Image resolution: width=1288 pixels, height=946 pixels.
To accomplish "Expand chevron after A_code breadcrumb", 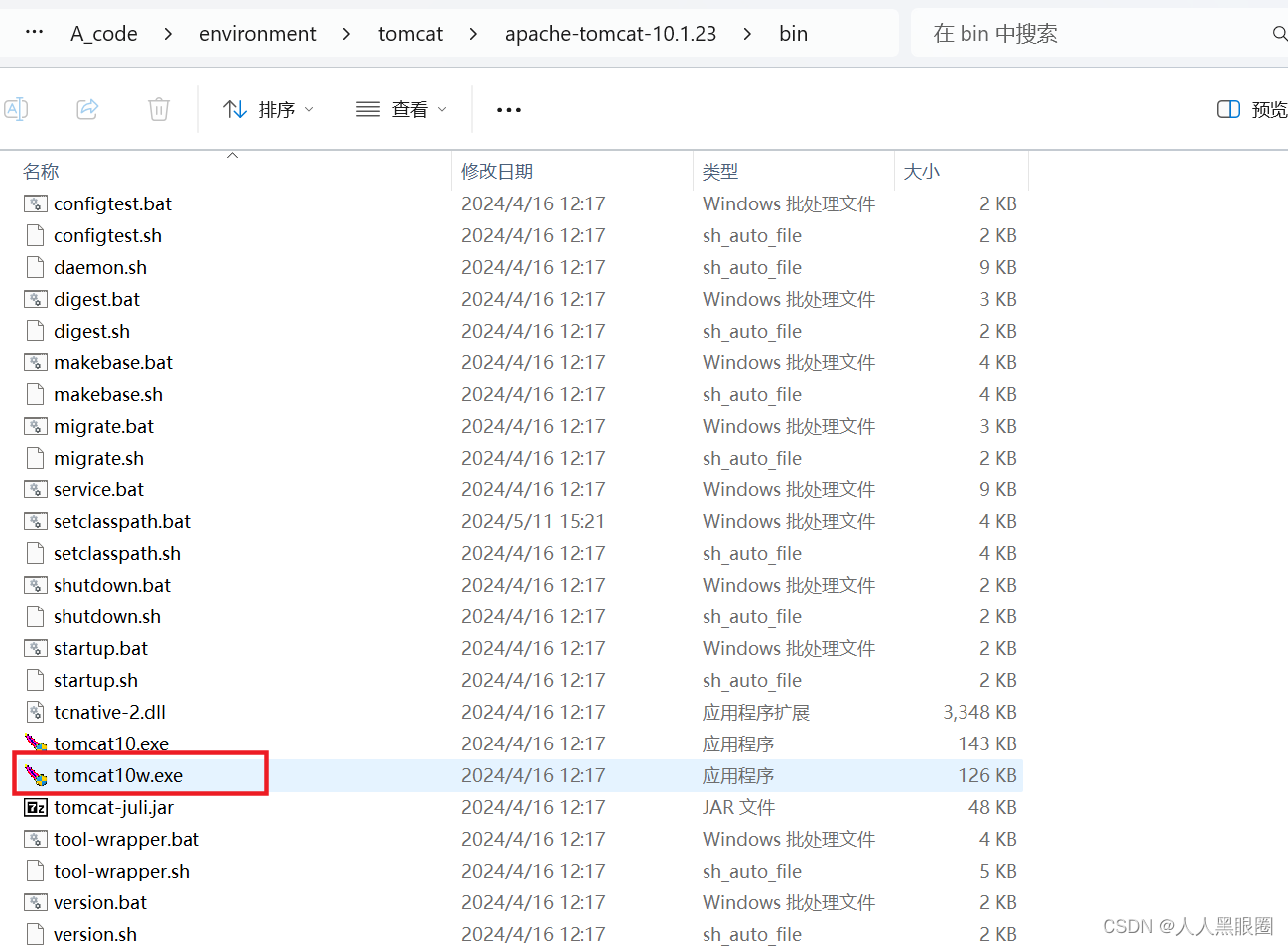I will coord(168,34).
